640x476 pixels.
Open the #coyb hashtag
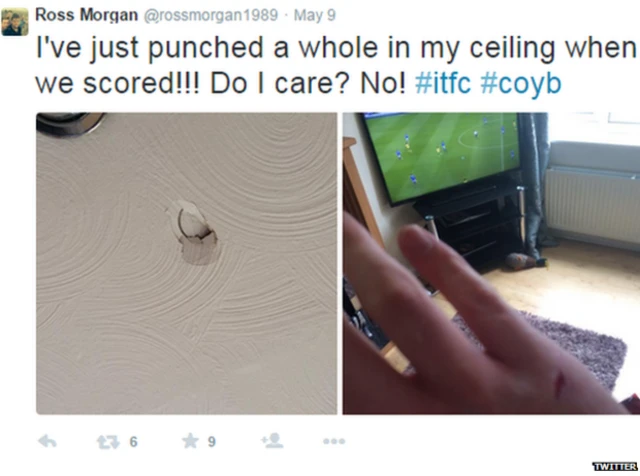pos(521,84)
